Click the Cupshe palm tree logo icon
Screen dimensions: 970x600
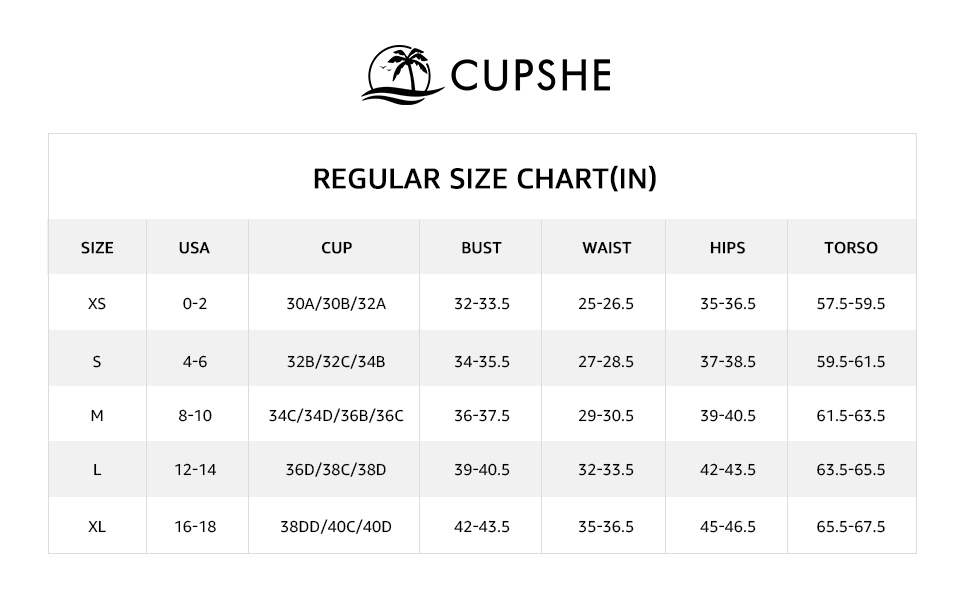(x=402, y=72)
